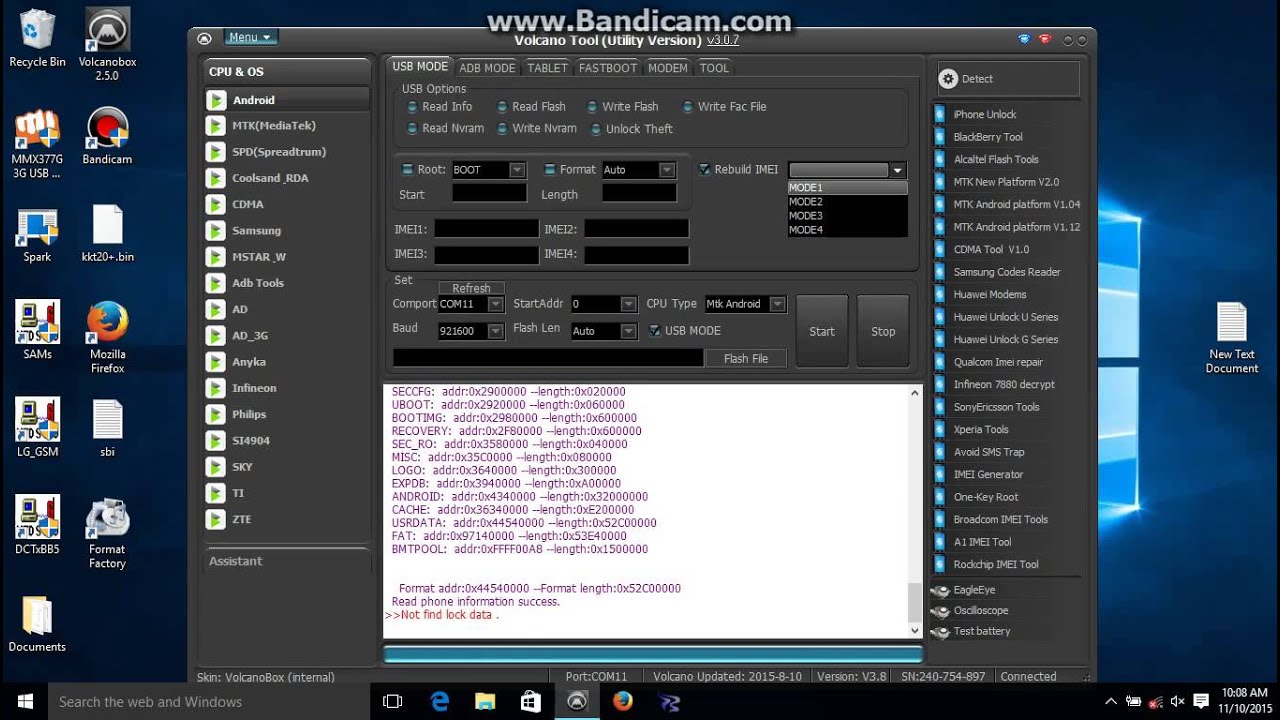
Task: Choose MODE2 from the dropdown list
Action: pyautogui.click(x=847, y=202)
